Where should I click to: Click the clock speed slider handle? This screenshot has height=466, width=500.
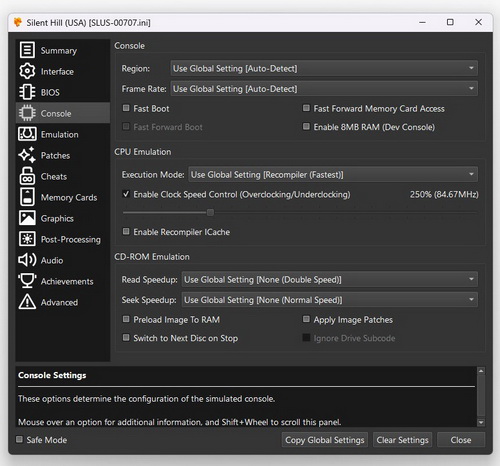point(210,212)
